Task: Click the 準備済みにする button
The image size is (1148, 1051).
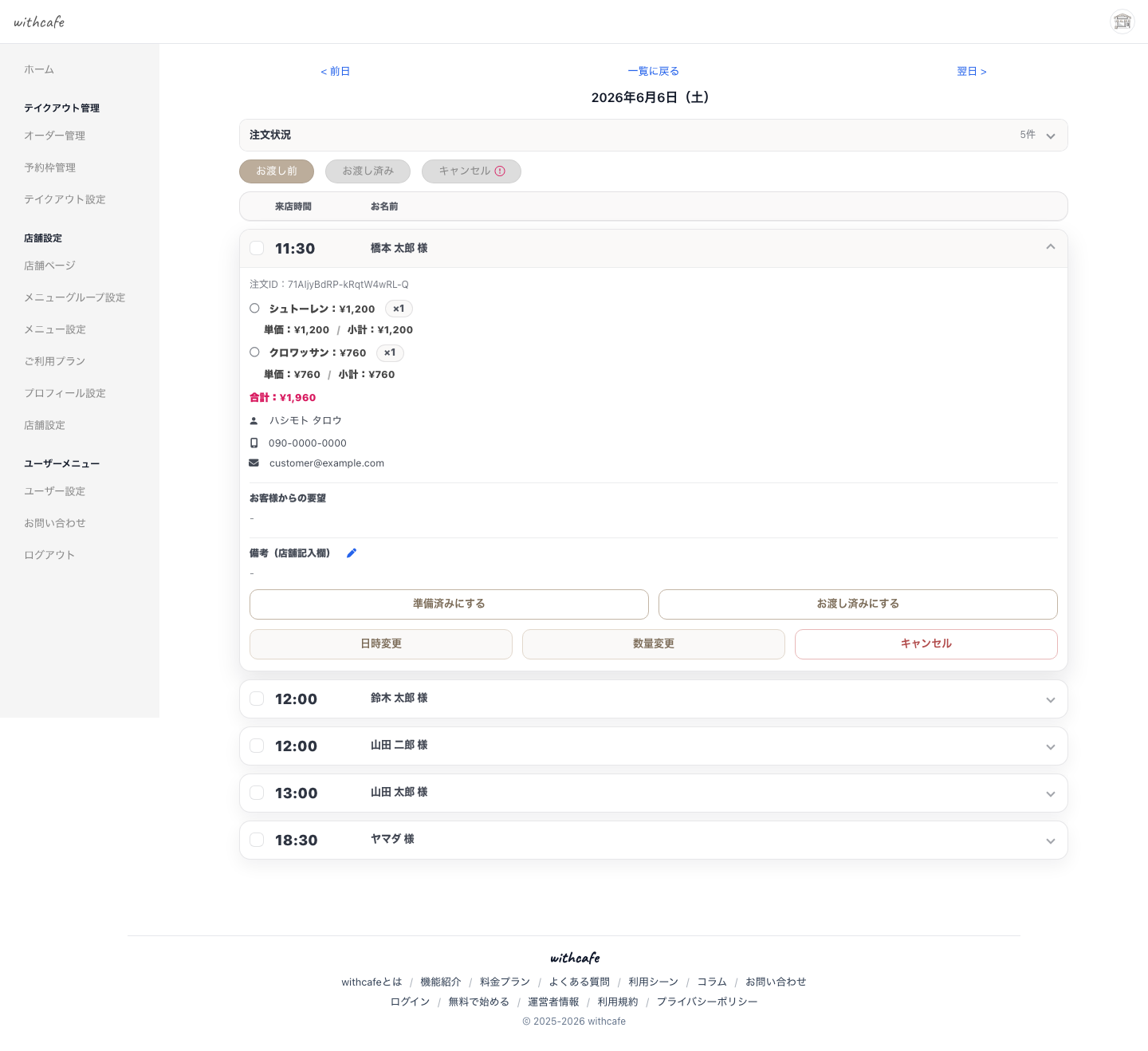Action: [x=449, y=604]
